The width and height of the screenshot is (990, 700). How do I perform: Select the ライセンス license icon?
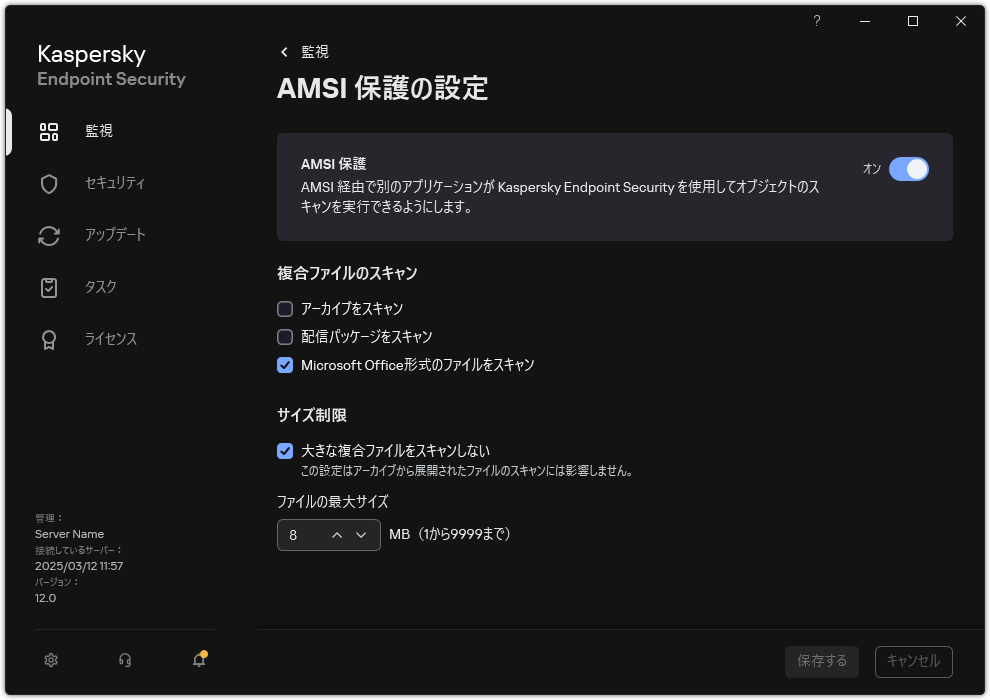pyautogui.click(x=49, y=339)
